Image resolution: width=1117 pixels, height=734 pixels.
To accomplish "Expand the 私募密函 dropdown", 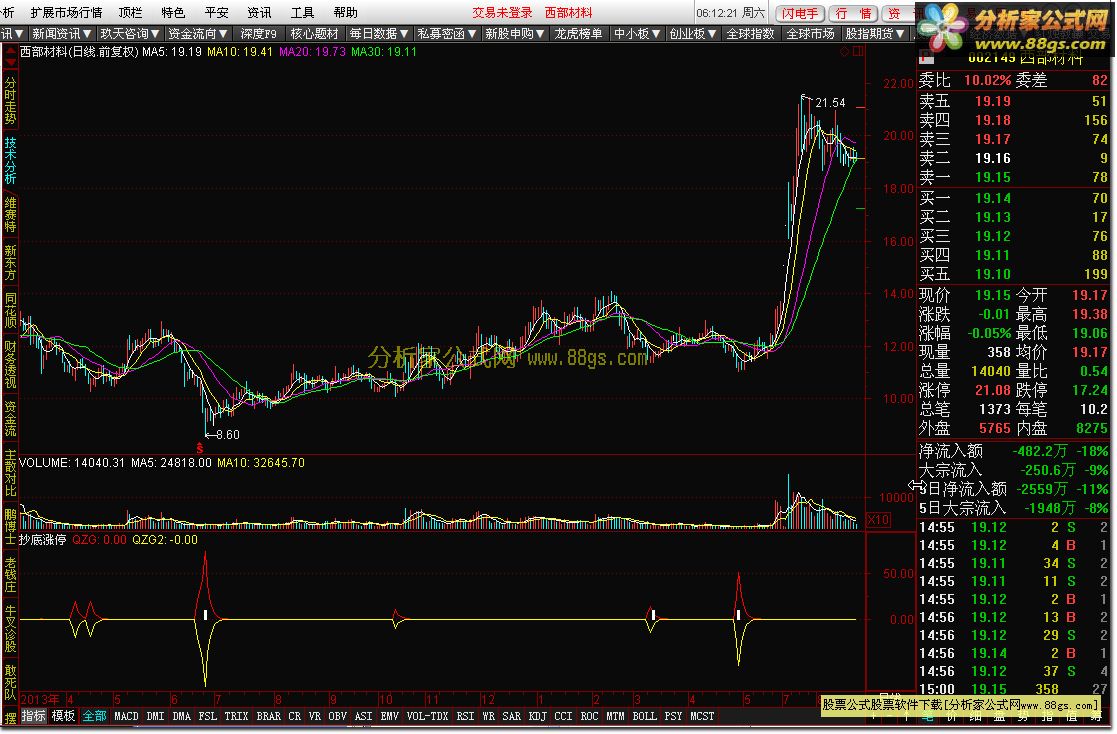I will coord(447,33).
